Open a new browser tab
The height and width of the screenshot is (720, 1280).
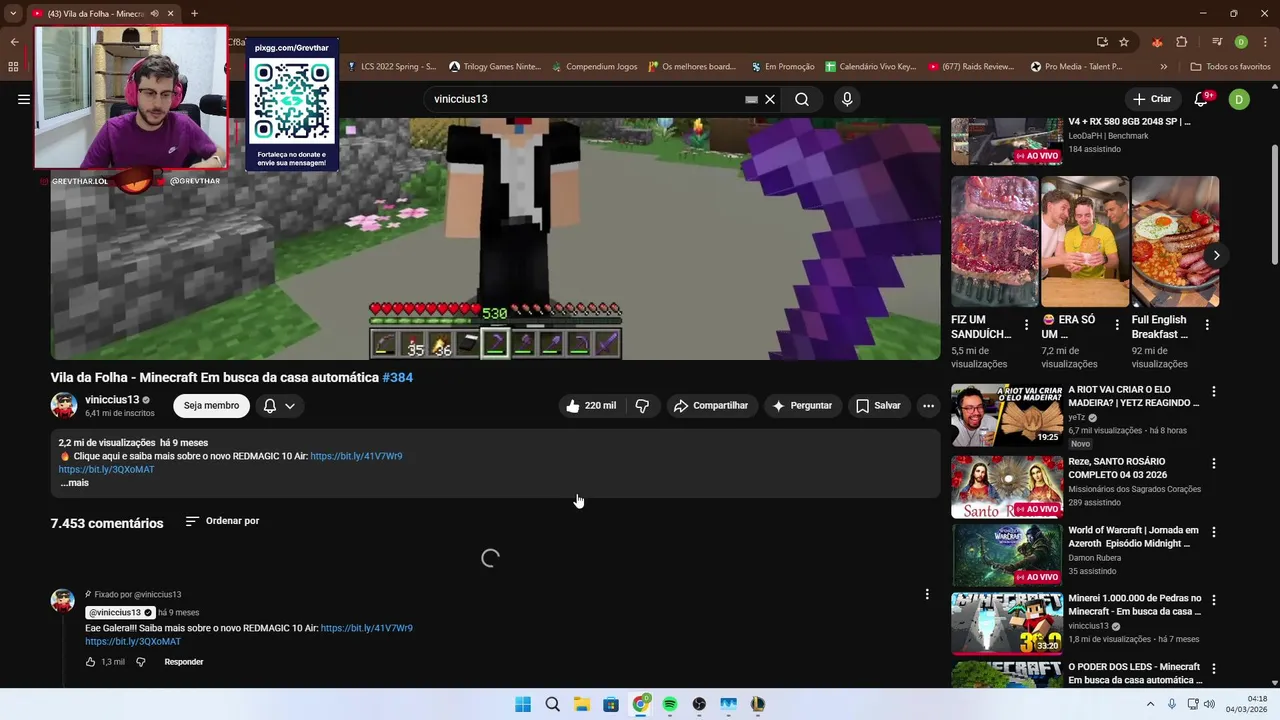pos(194,14)
